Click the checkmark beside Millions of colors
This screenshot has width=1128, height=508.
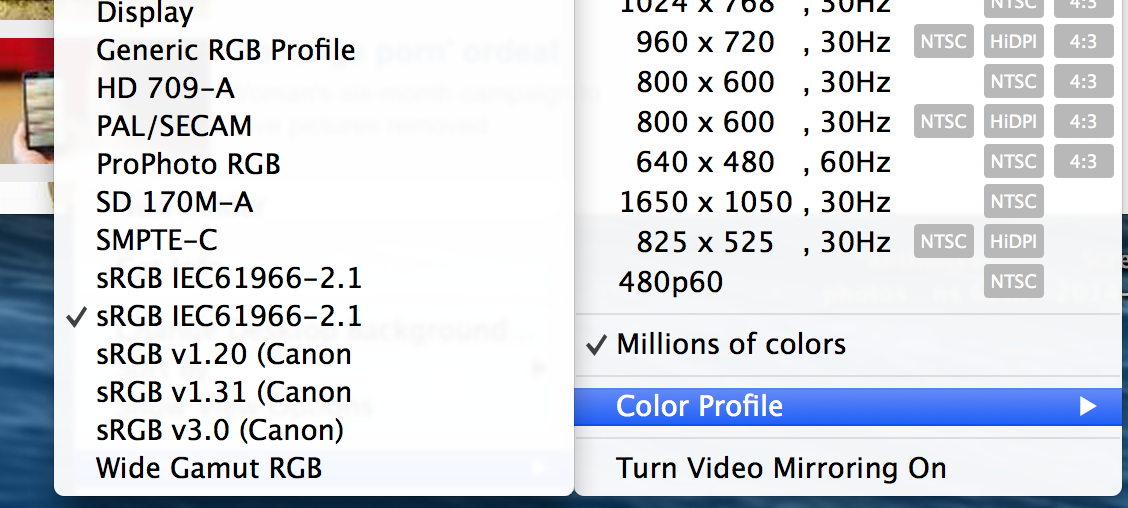point(596,345)
